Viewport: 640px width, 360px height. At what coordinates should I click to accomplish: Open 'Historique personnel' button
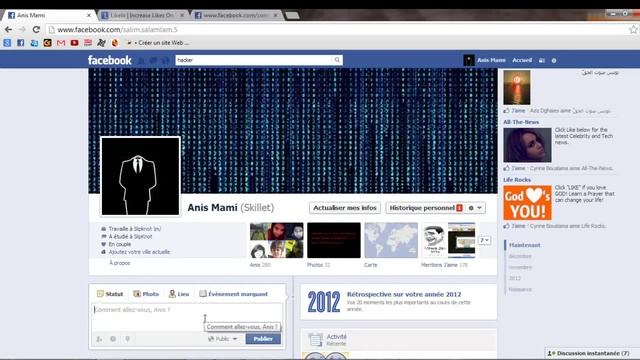tap(424, 208)
